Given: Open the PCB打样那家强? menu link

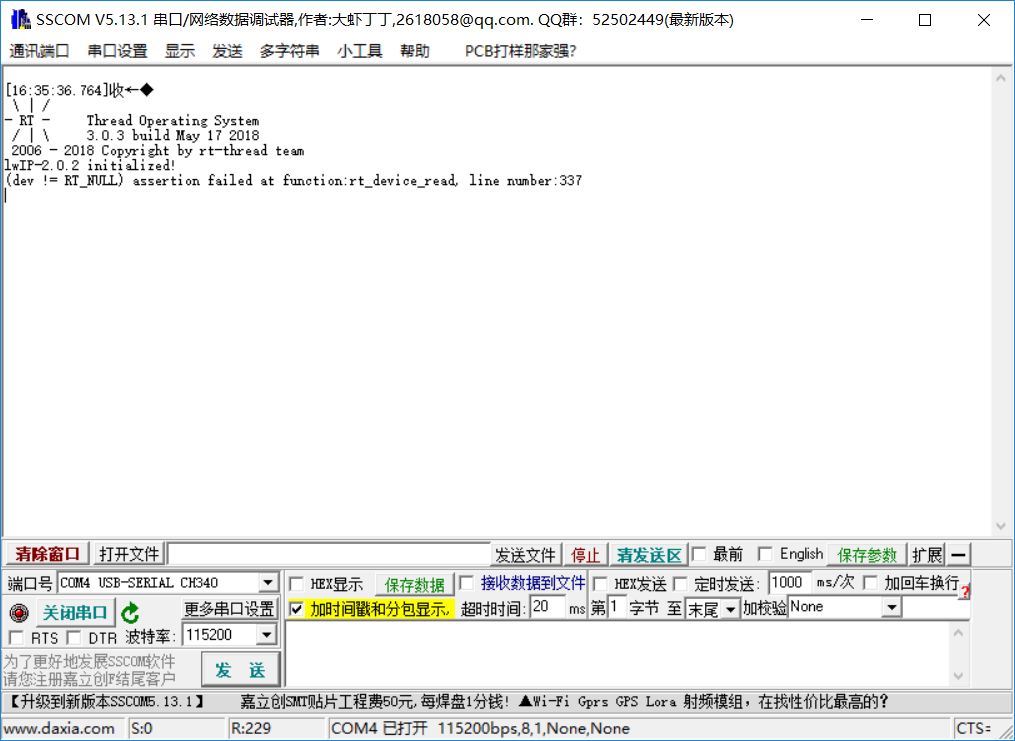Looking at the screenshot, I should coord(520,51).
